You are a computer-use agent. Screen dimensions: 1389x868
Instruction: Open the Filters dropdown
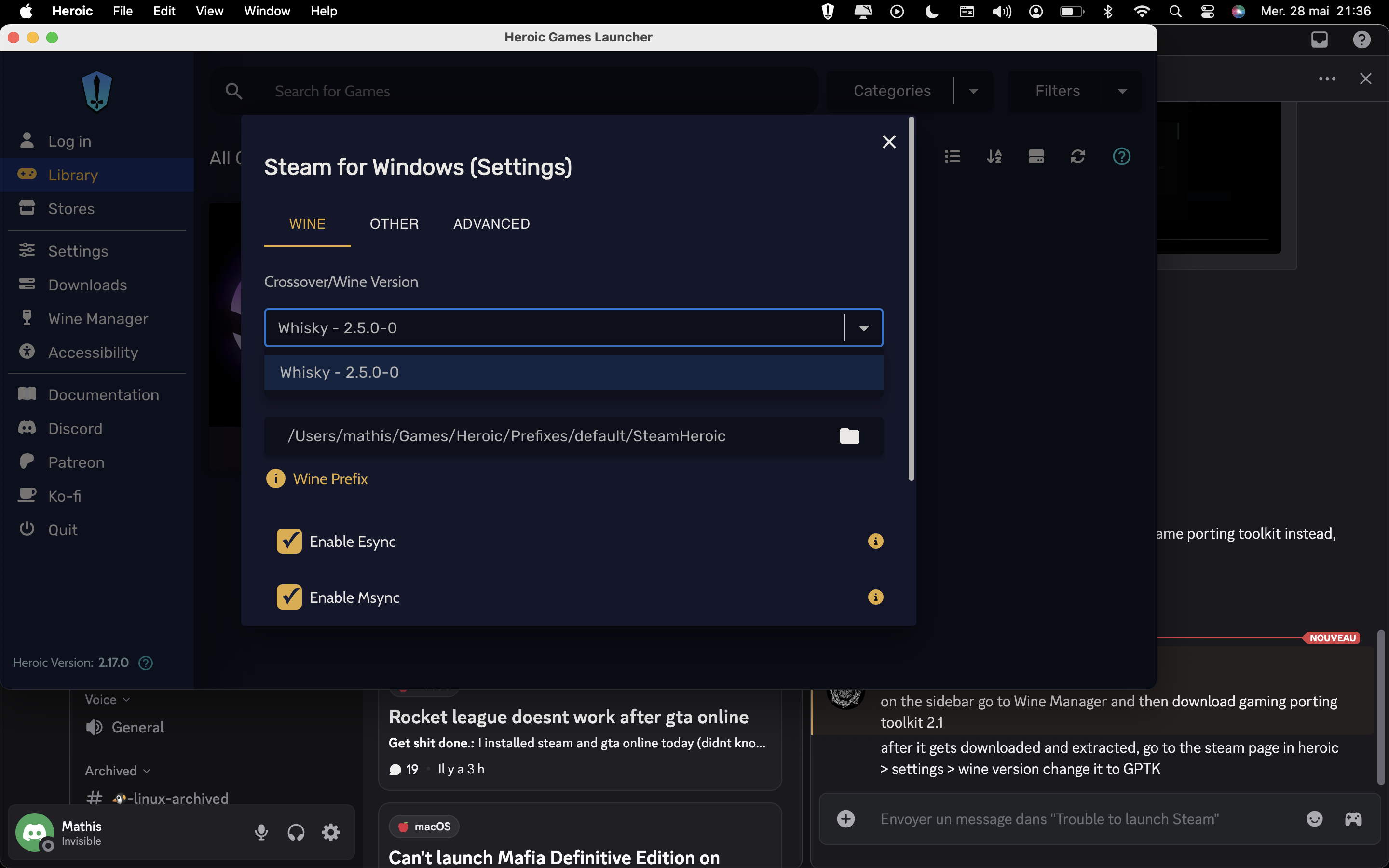[x=1075, y=91]
